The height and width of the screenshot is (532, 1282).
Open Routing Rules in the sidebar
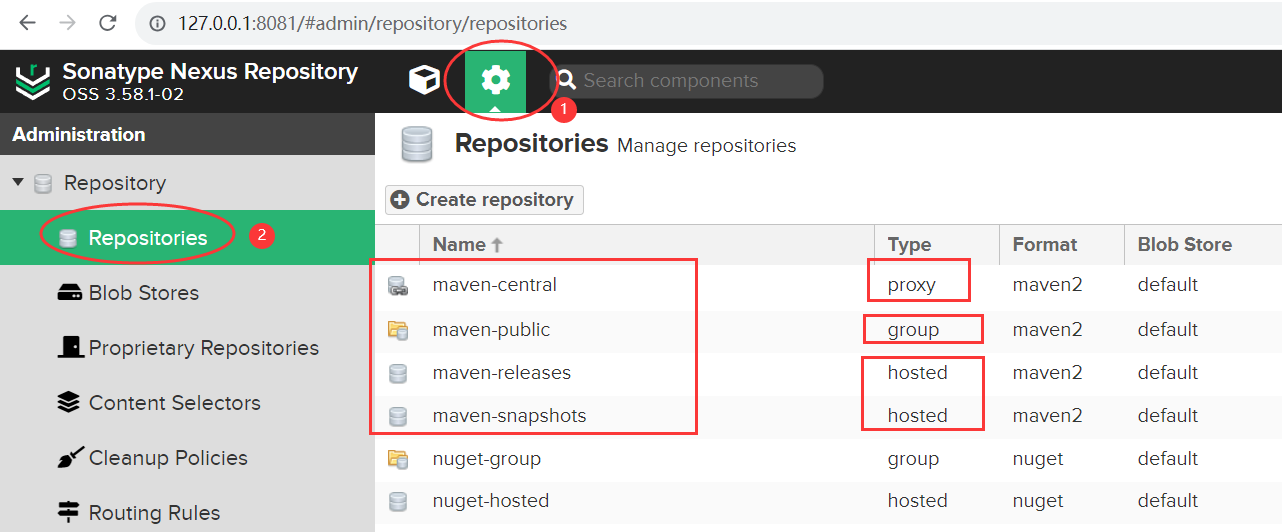click(x=154, y=513)
